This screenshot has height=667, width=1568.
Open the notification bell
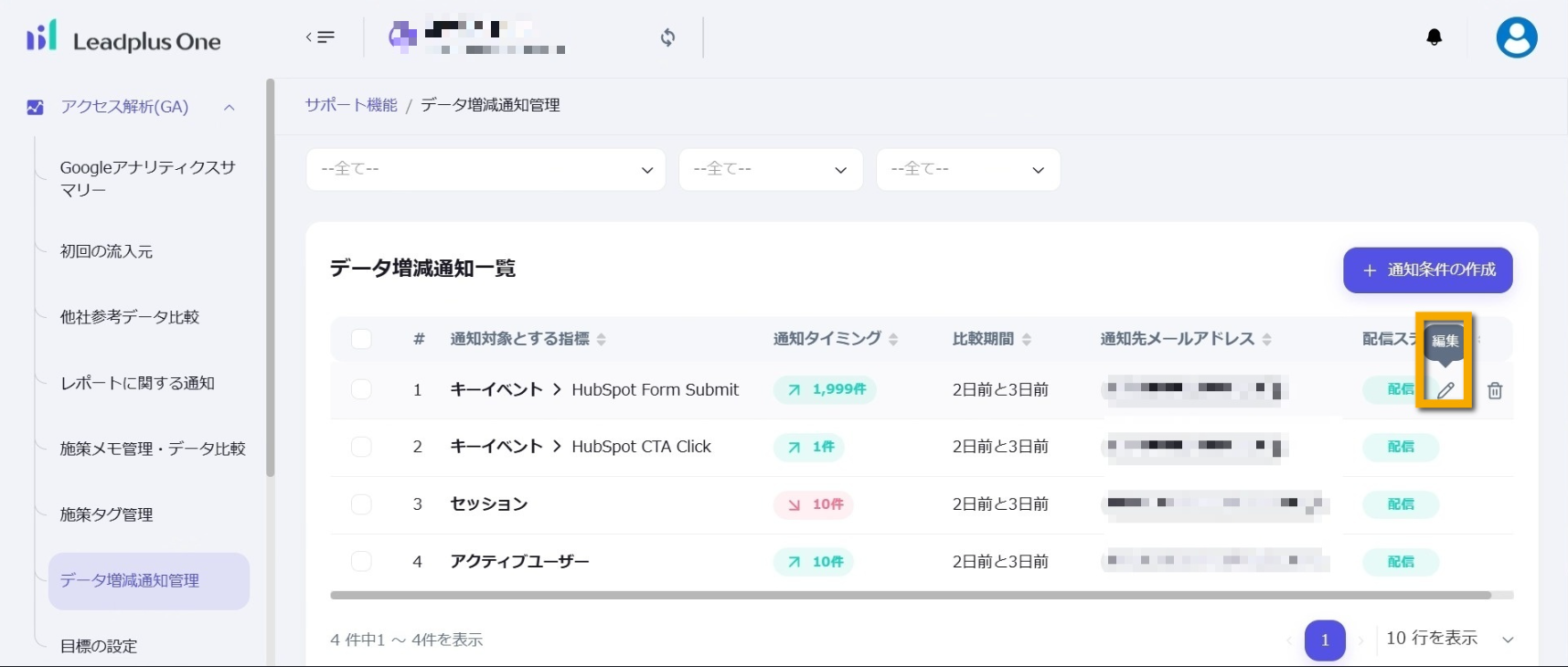coord(1434,37)
